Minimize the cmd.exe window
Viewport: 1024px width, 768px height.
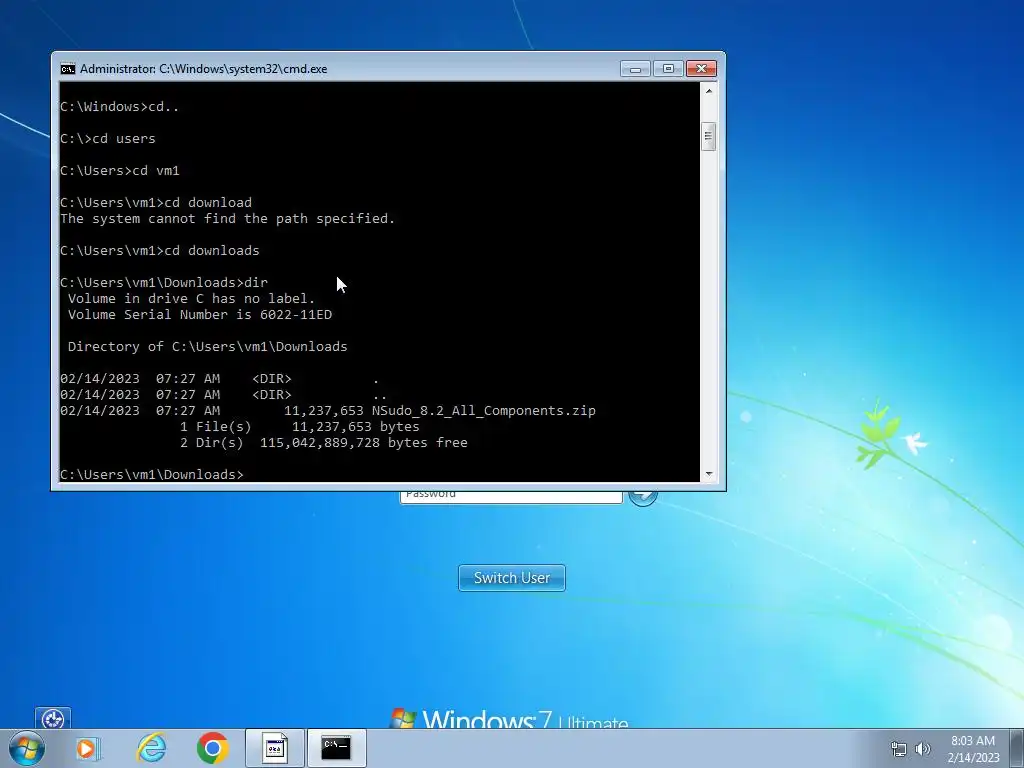(635, 69)
